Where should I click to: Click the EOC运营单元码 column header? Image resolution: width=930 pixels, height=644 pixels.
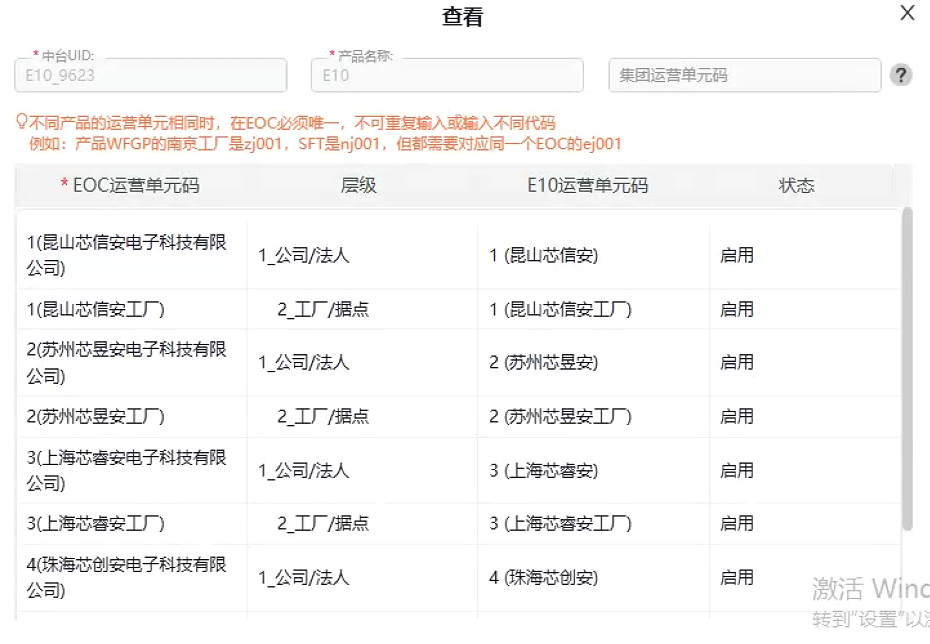130,185
